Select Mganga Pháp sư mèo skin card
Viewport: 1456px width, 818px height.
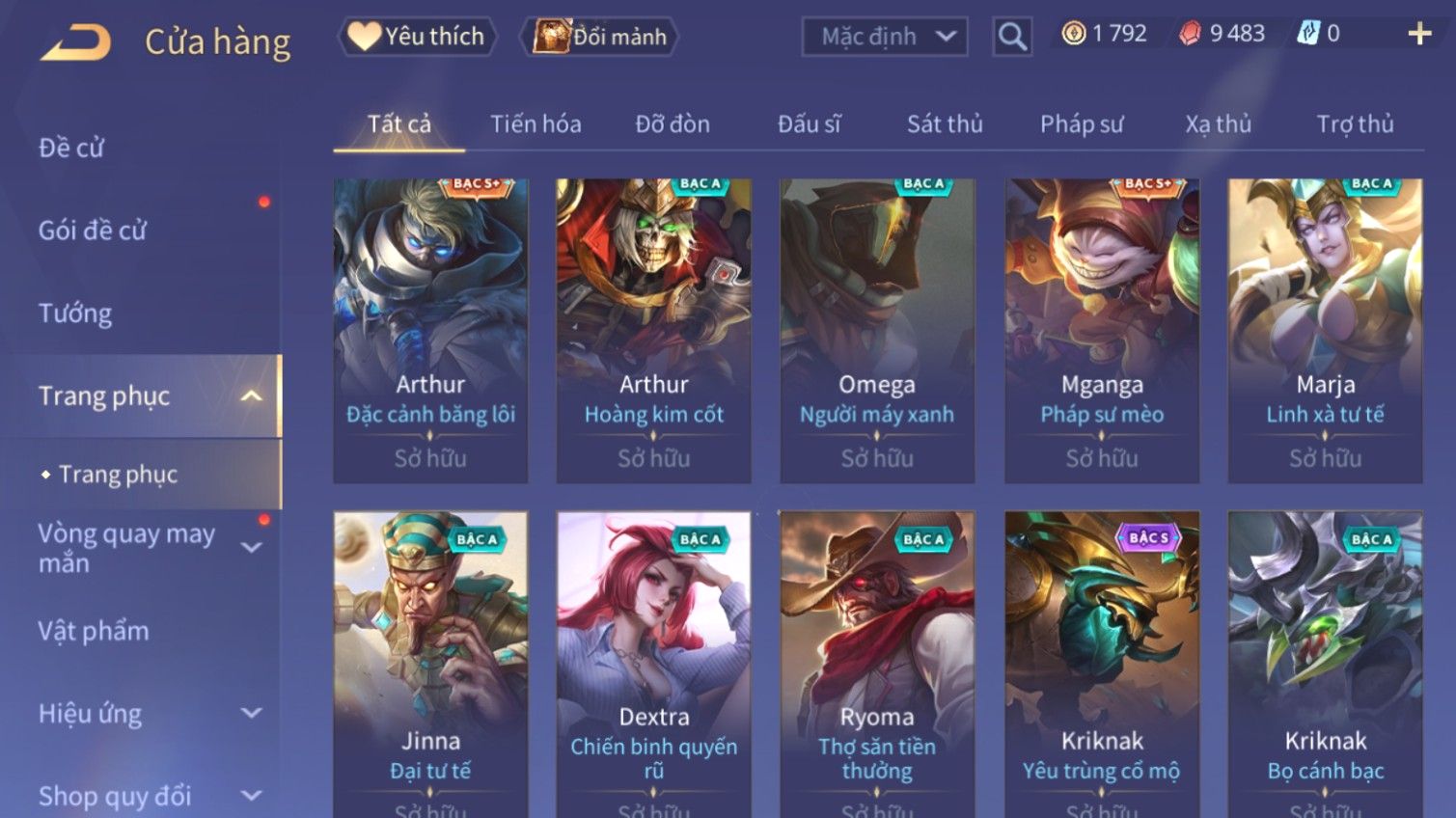[1102, 331]
